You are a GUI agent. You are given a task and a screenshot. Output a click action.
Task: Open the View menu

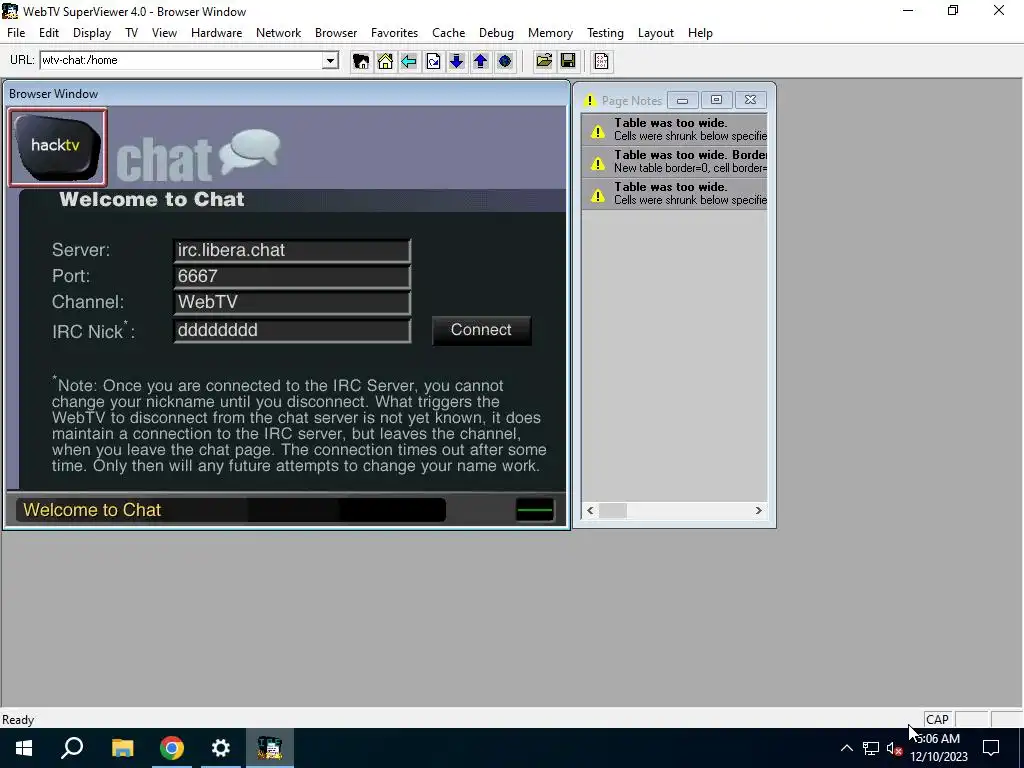(165, 33)
